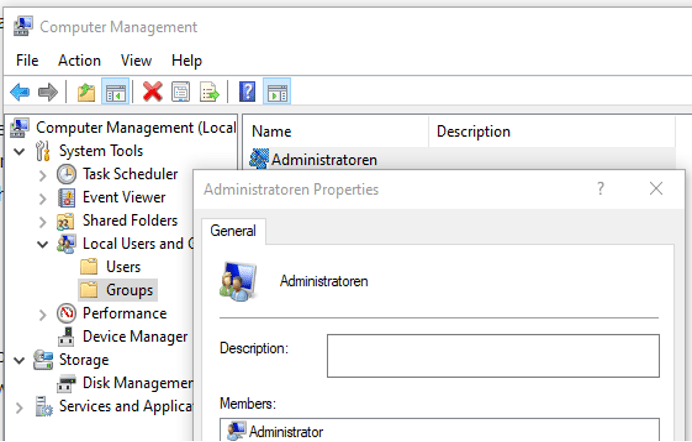Click the Forward arrow toolbar icon

tap(47, 93)
